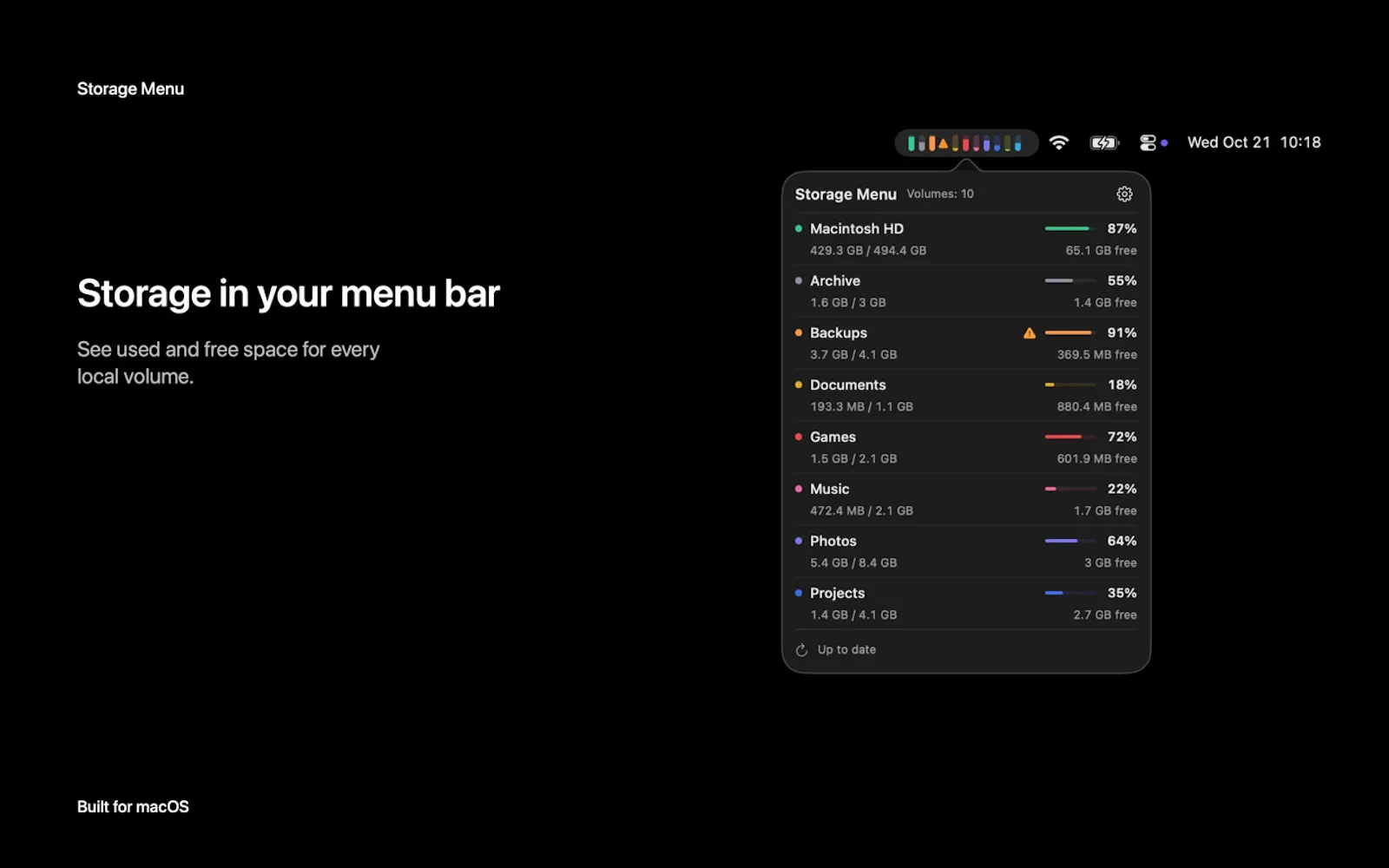Click the 72% value for Games
This screenshot has height=868, width=1389.
(x=1122, y=437)
